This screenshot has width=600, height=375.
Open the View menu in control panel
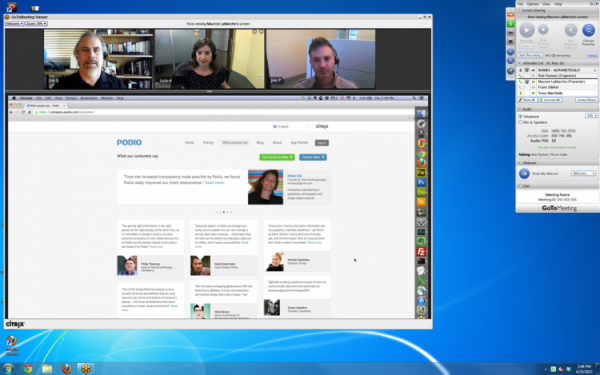click(x=546, y=4)
